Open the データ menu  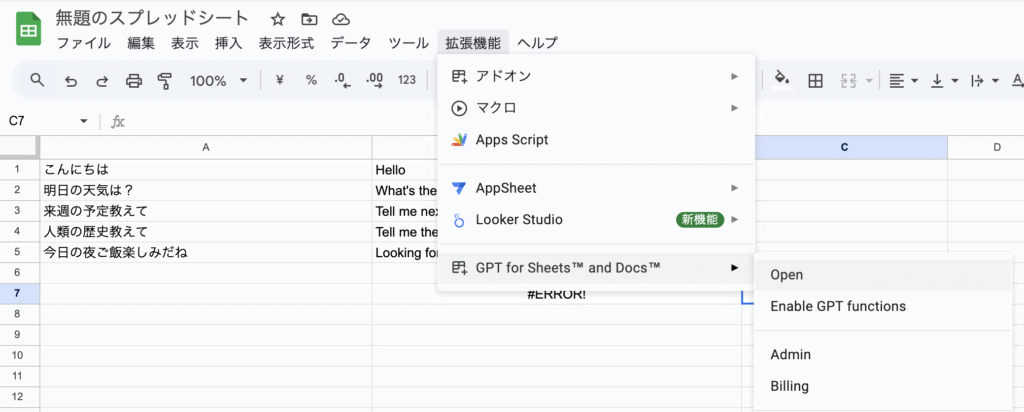coord(351,43)
